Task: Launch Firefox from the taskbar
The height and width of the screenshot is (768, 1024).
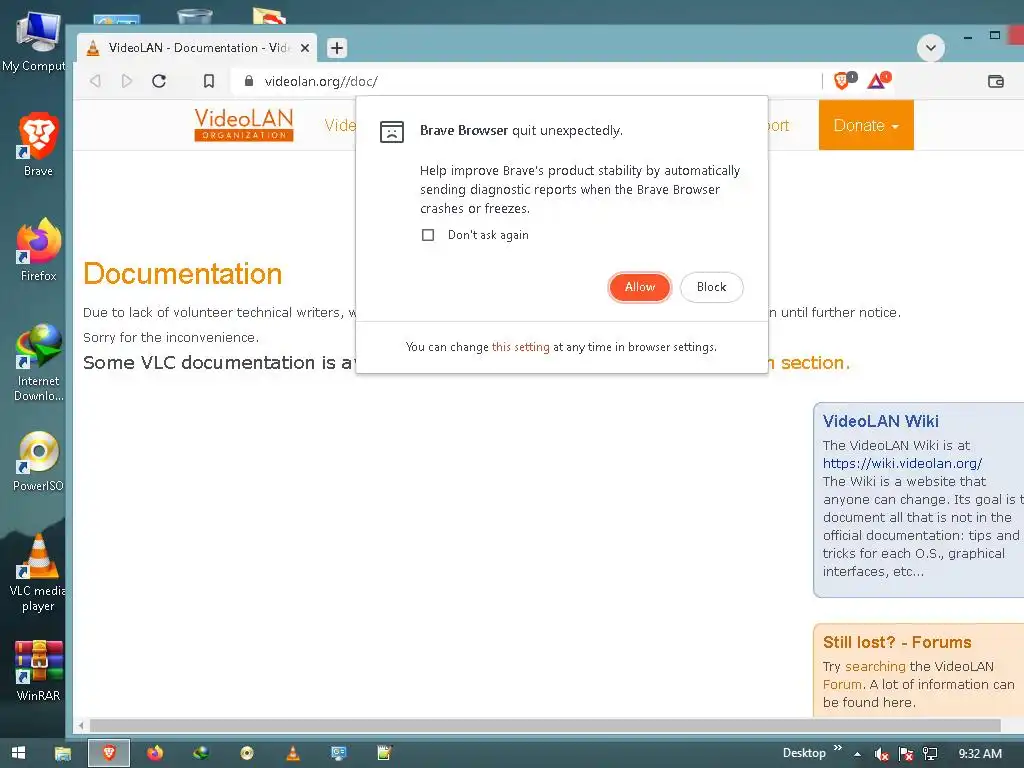Action: [x=155, y=753]
